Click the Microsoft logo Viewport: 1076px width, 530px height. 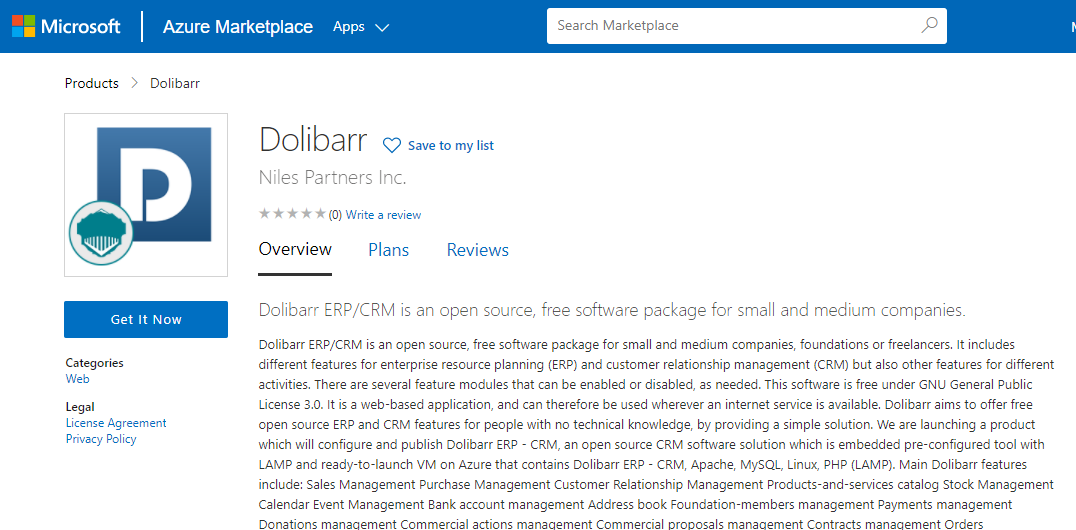tap(66, 27)
